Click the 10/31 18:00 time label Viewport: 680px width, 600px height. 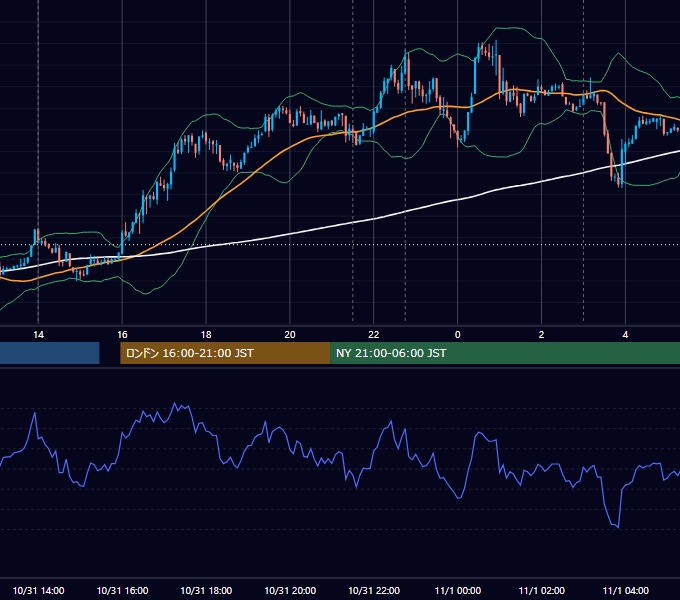click(x=206, y=590)
